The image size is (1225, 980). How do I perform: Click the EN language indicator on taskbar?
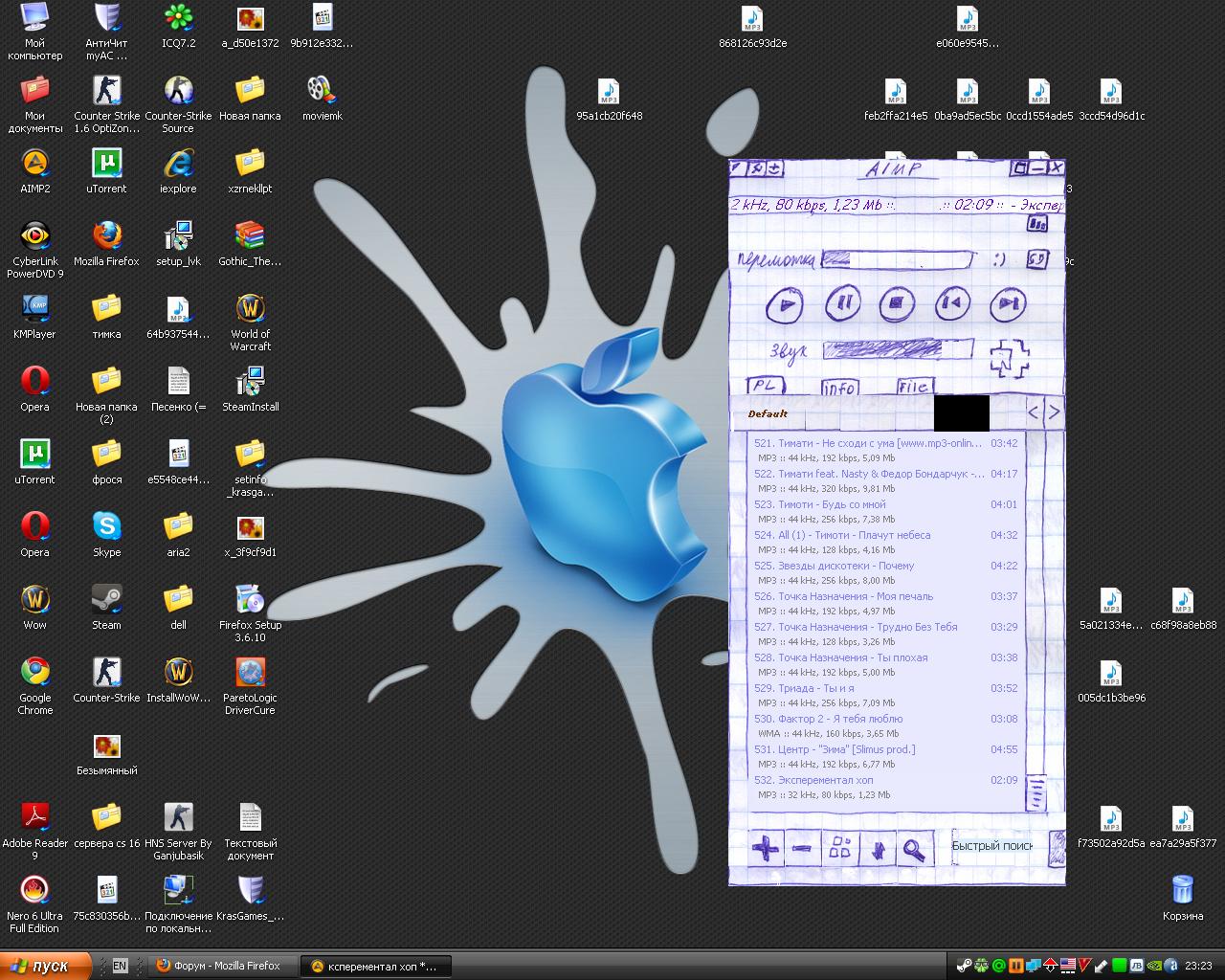point(120,966)
